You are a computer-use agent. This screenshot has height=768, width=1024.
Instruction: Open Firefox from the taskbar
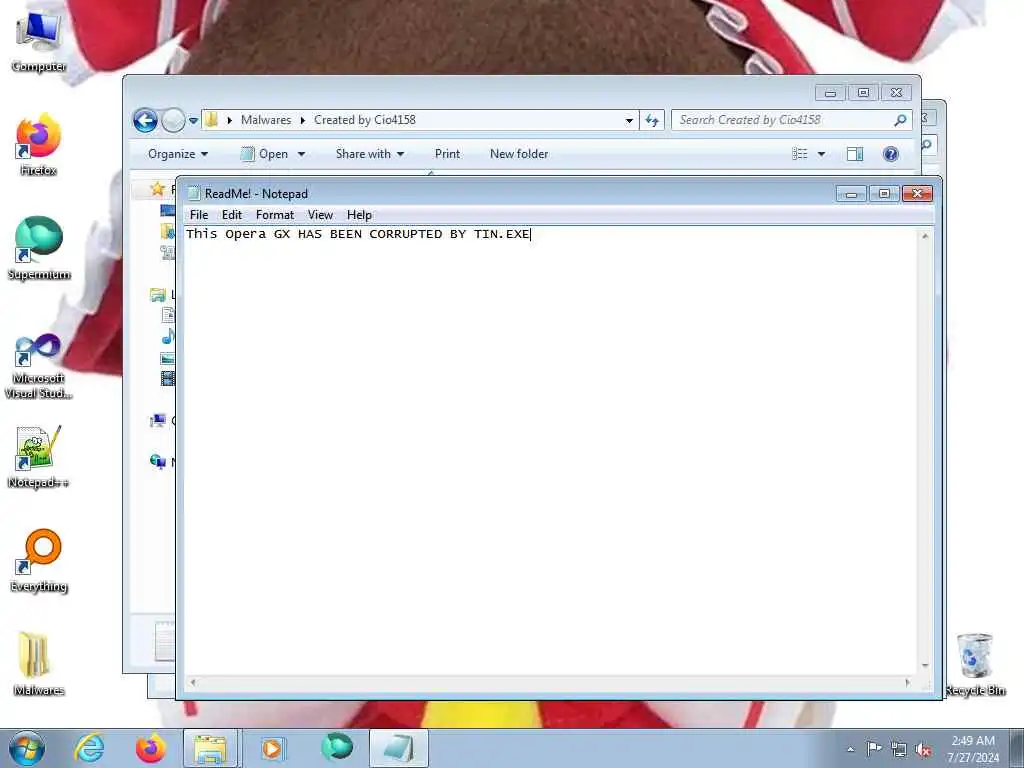150,748
